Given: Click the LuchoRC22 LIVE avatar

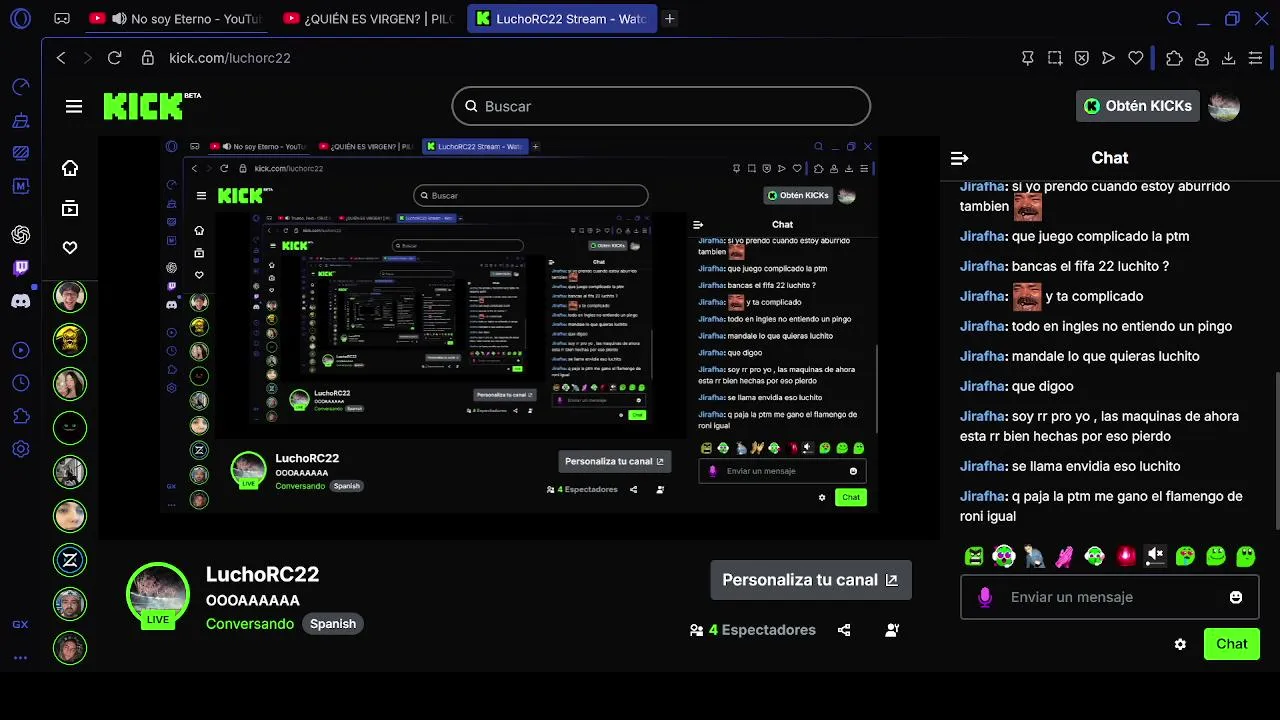Looking at the screenshot, I should [158, 595].
